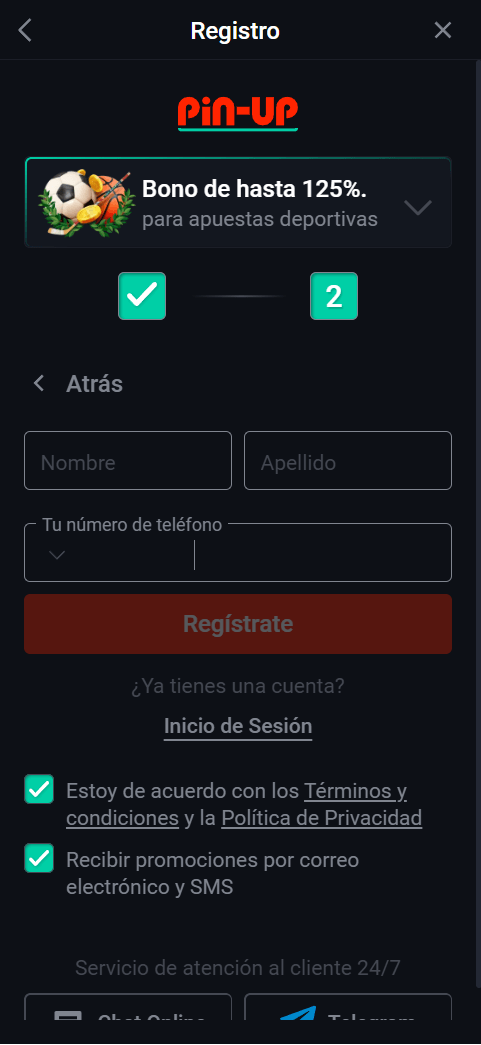
Task: Open the phone country code dropdown
Action: point(57,555)
